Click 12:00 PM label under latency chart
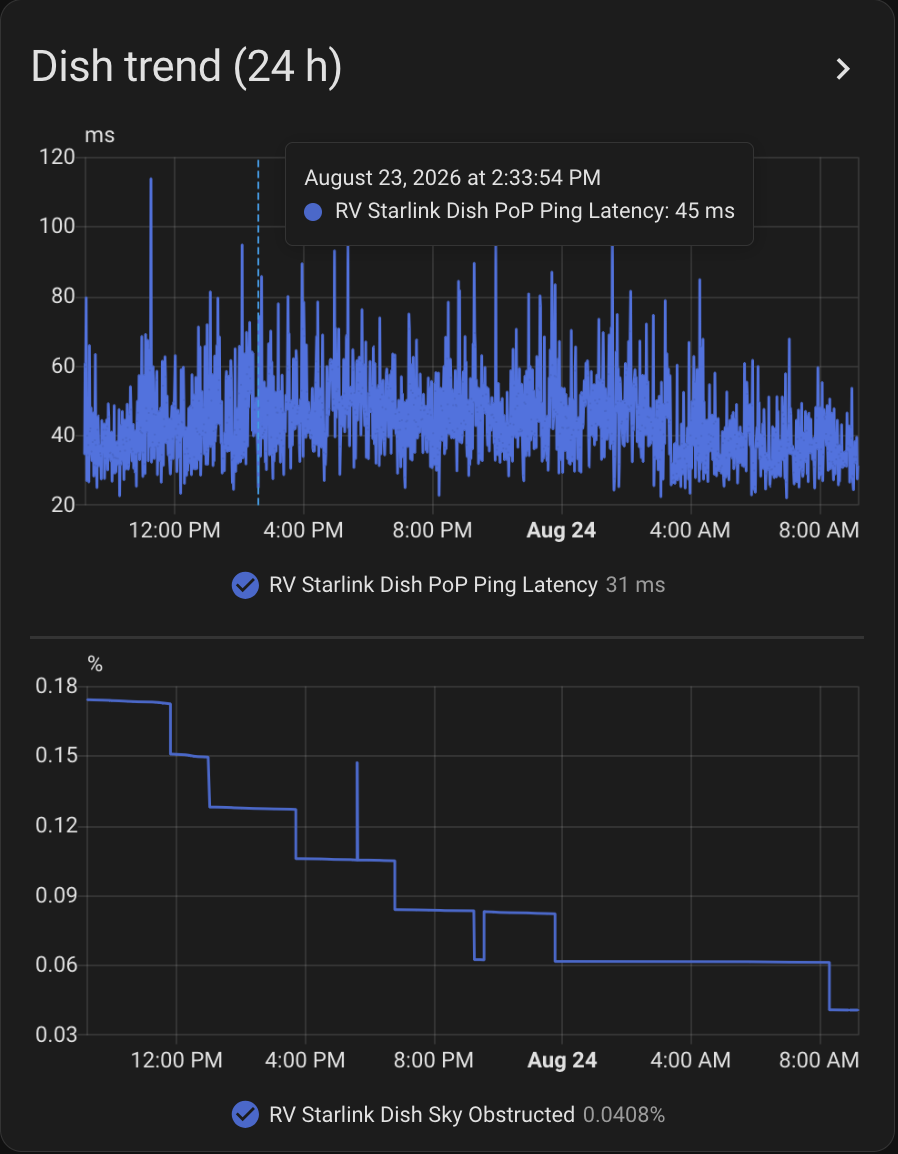 pos(174,530)
